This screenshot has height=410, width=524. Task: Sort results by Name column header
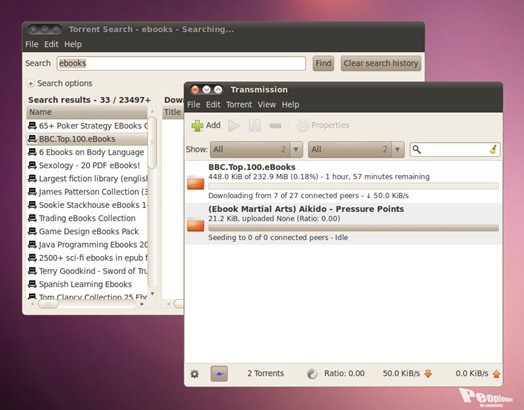pos(87,112)
